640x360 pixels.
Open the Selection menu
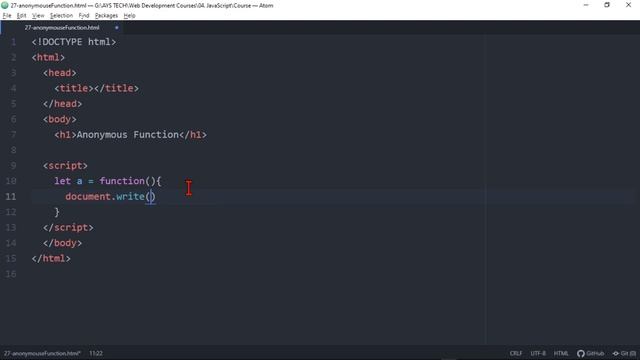[x=61, y=16]
